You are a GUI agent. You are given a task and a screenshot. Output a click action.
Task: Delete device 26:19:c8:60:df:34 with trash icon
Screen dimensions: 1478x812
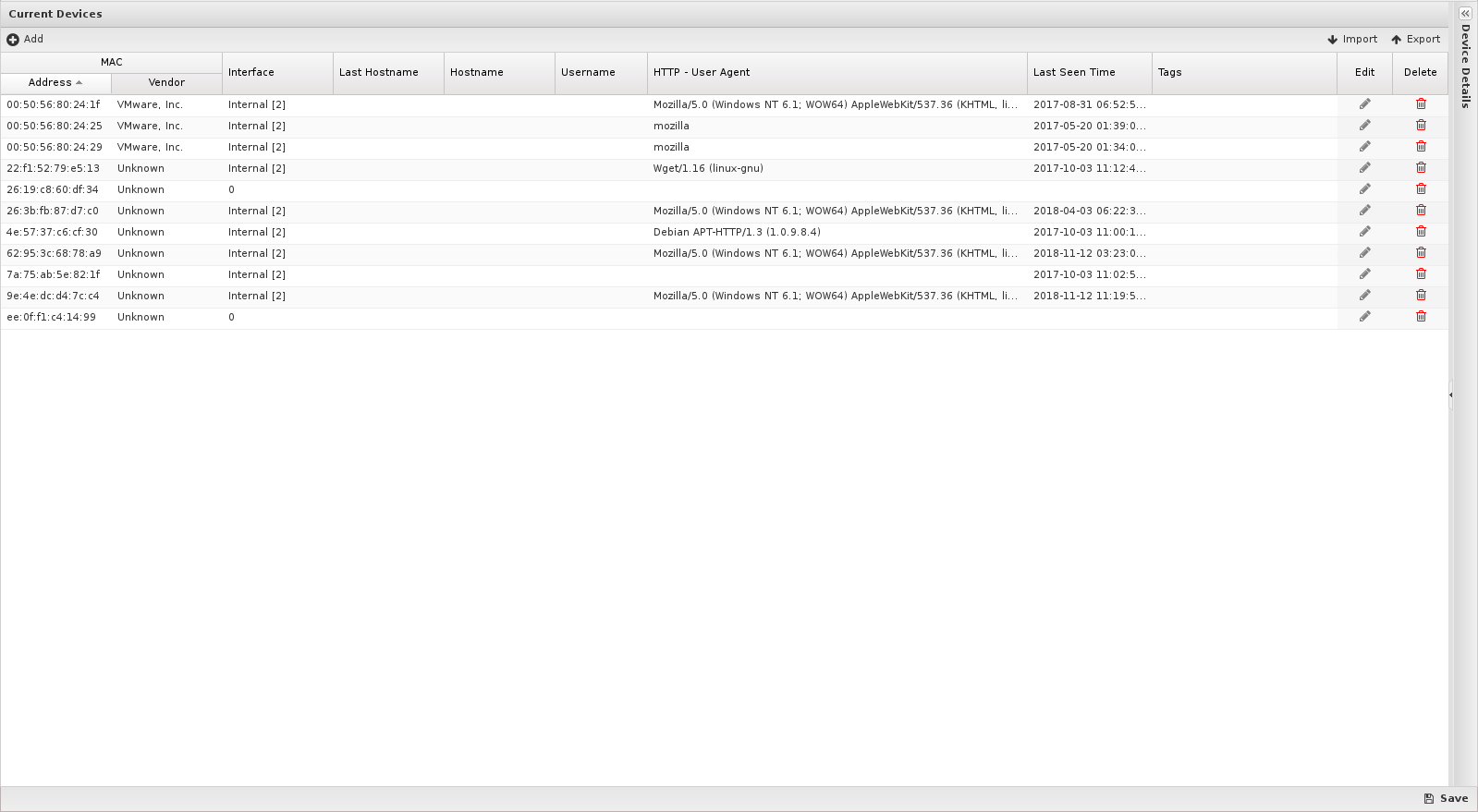[1421, 189]
